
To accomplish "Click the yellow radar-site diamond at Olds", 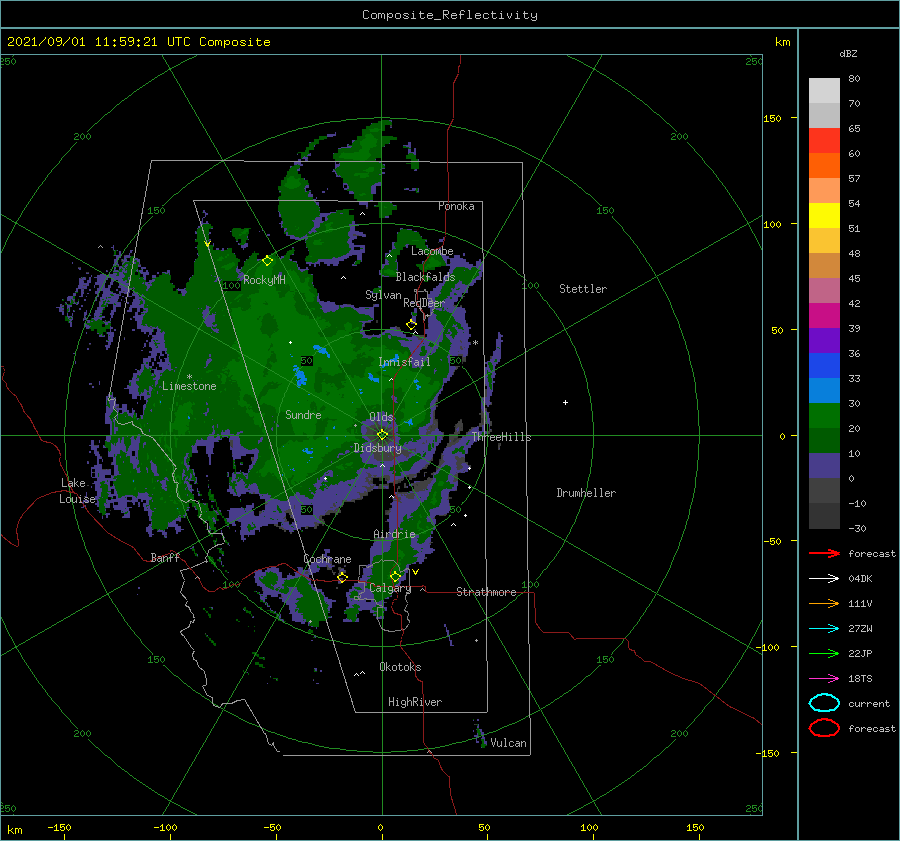I will tap(382, 435).
